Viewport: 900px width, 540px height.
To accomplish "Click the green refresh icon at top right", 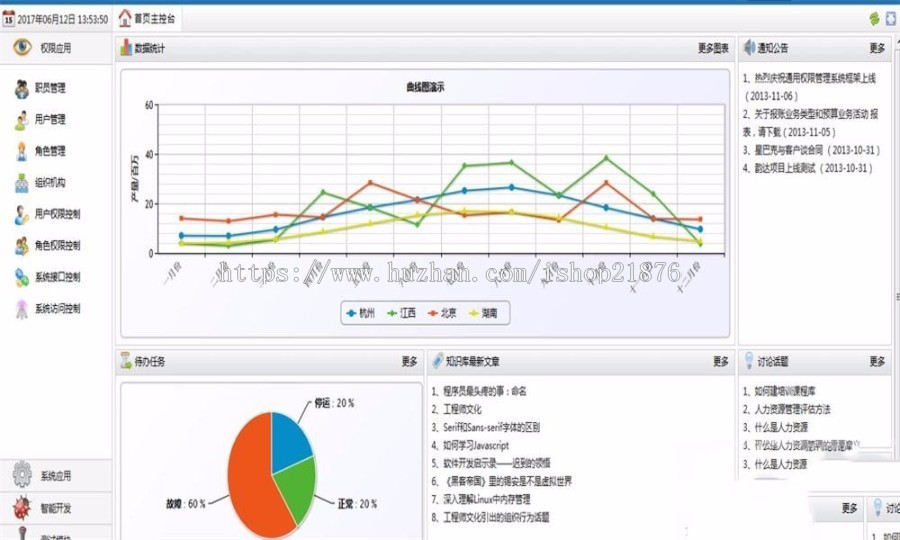I will pos(874,19).
